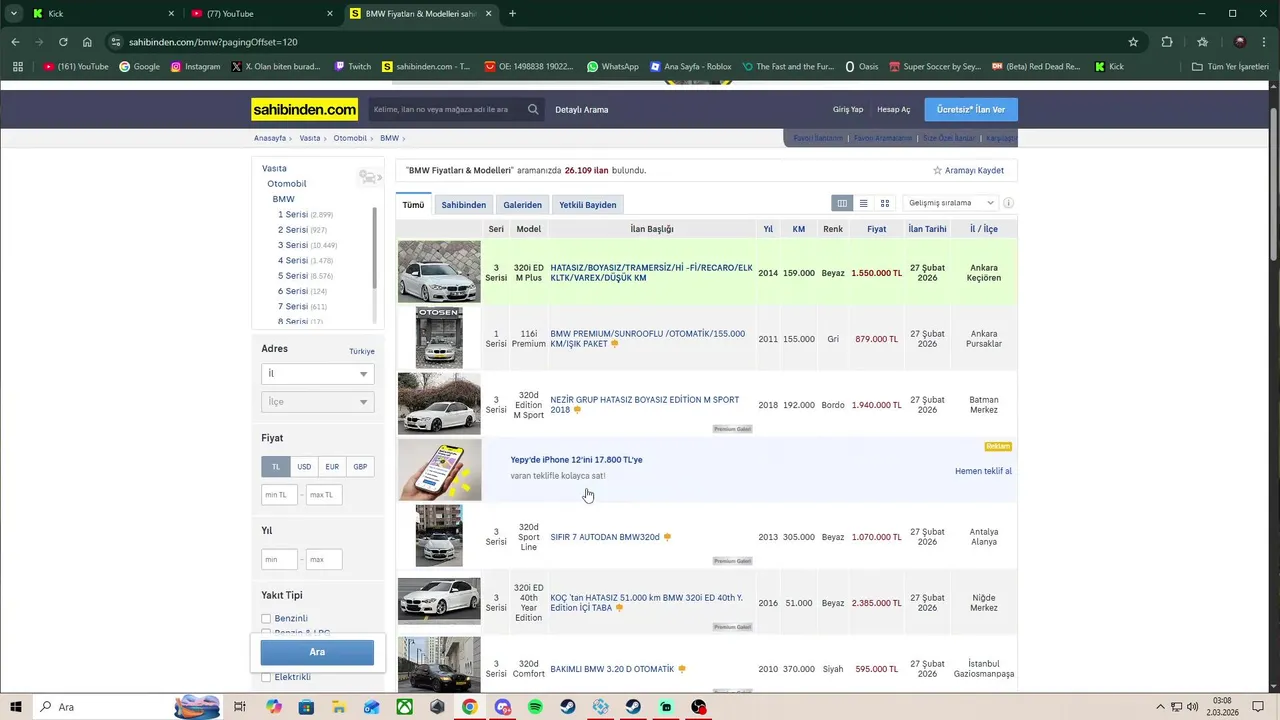Image resolution: width=1280 pixels, height=720 pixels.
Task: Open Chrome tab search dropdown arrow
Action: pos(14,14)
